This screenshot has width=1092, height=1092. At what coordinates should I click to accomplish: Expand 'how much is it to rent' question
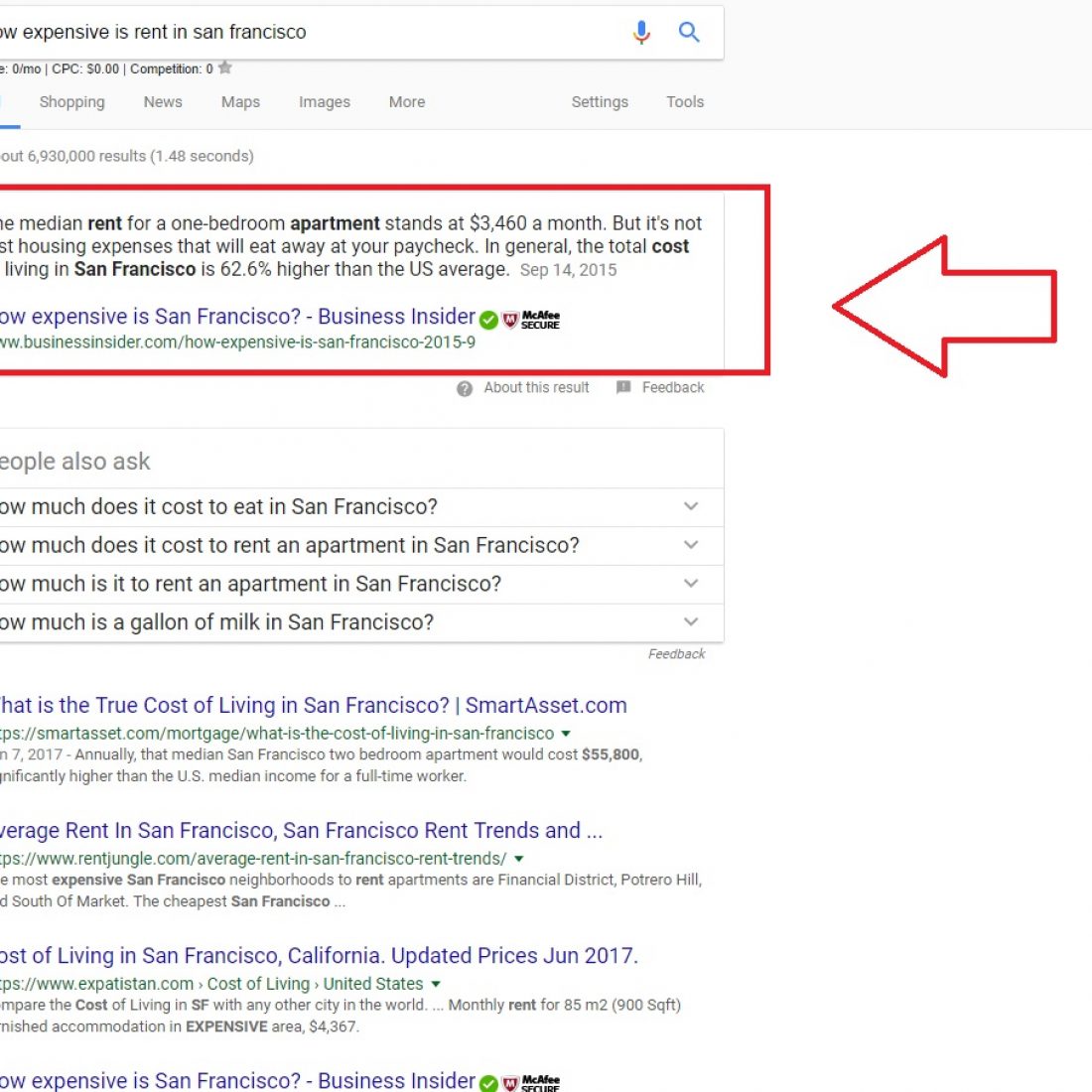pos(361,584)
